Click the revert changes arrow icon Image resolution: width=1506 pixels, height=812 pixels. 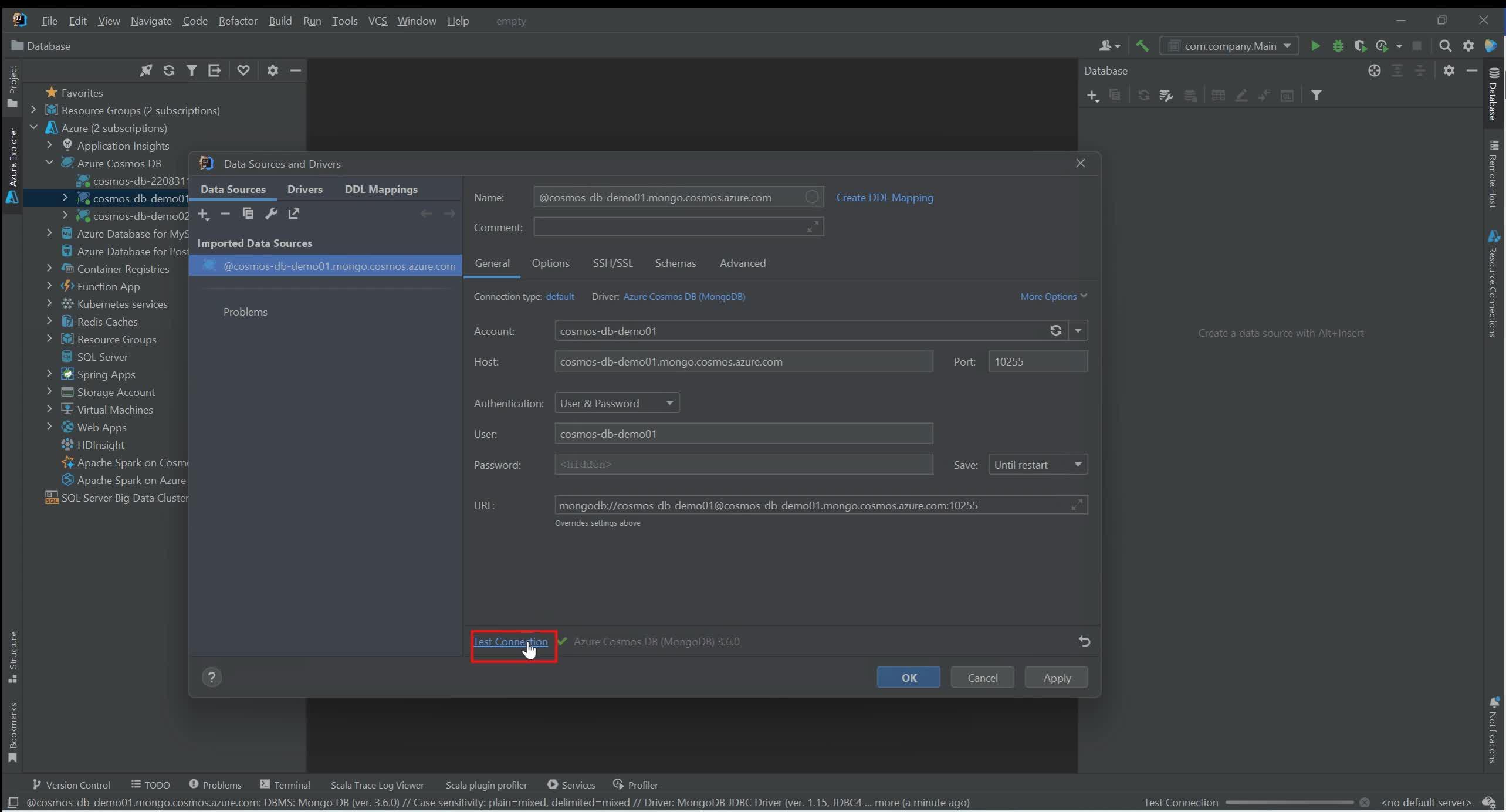point(1084,641)
